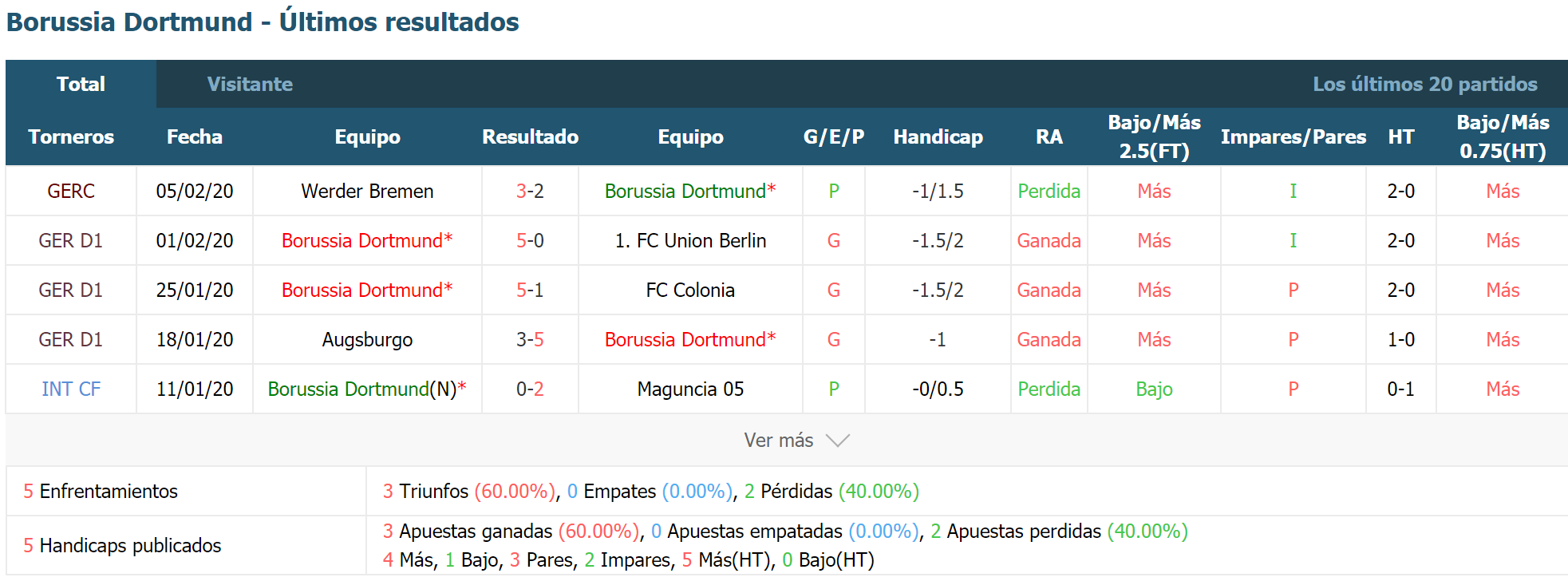Click the 3-2 match result

[x=530, y=192]
